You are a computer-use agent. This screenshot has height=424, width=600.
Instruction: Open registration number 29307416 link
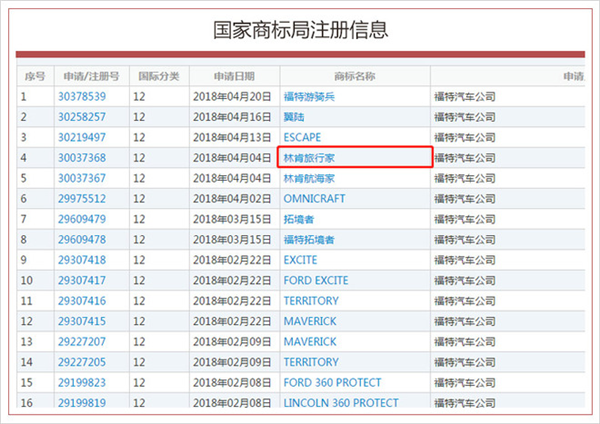[82, 301]
